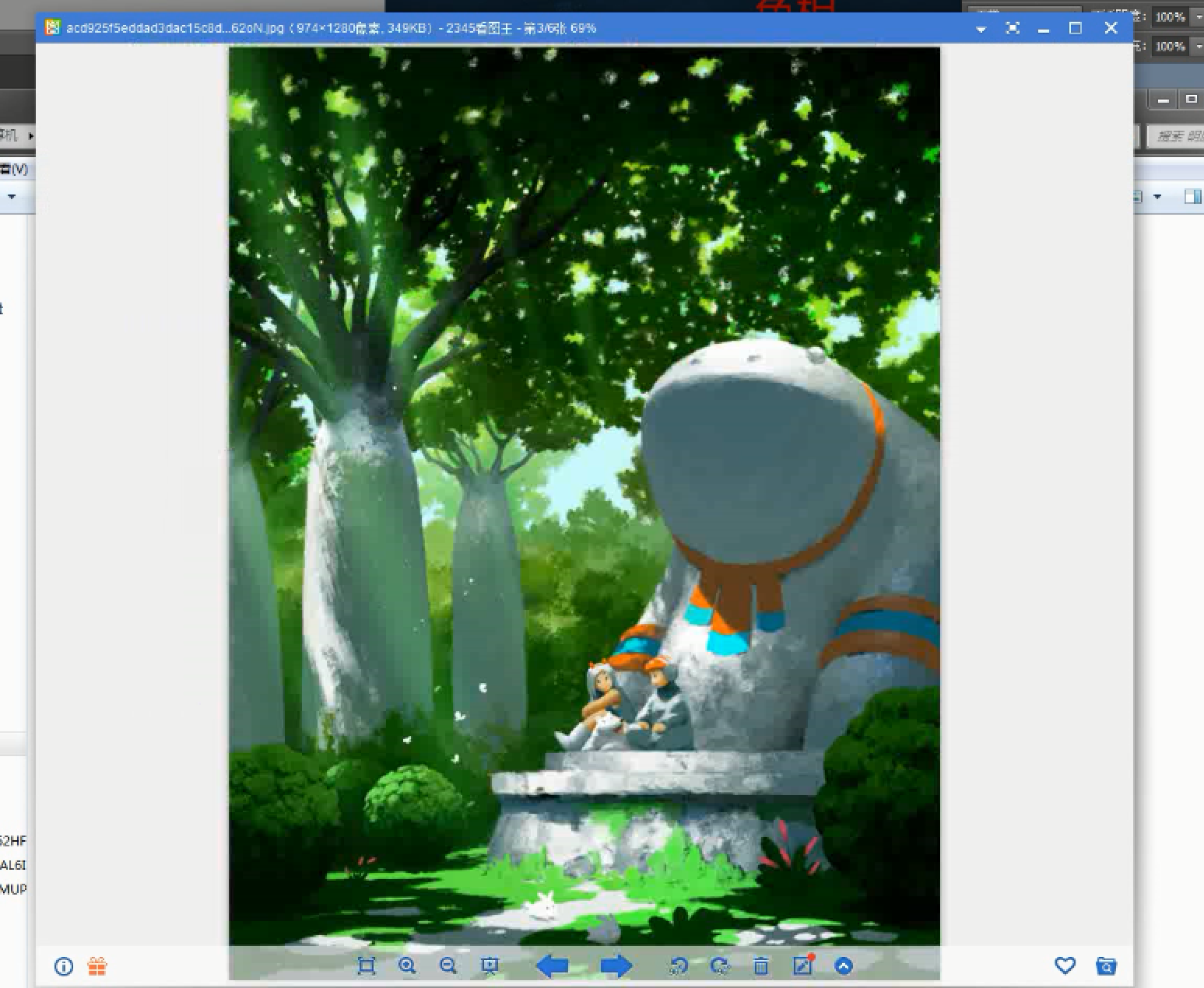Open the title bar dropdown menu arrow
Image resolution: width=1204 pixels, height=988 pixels.
pos(981,29)
